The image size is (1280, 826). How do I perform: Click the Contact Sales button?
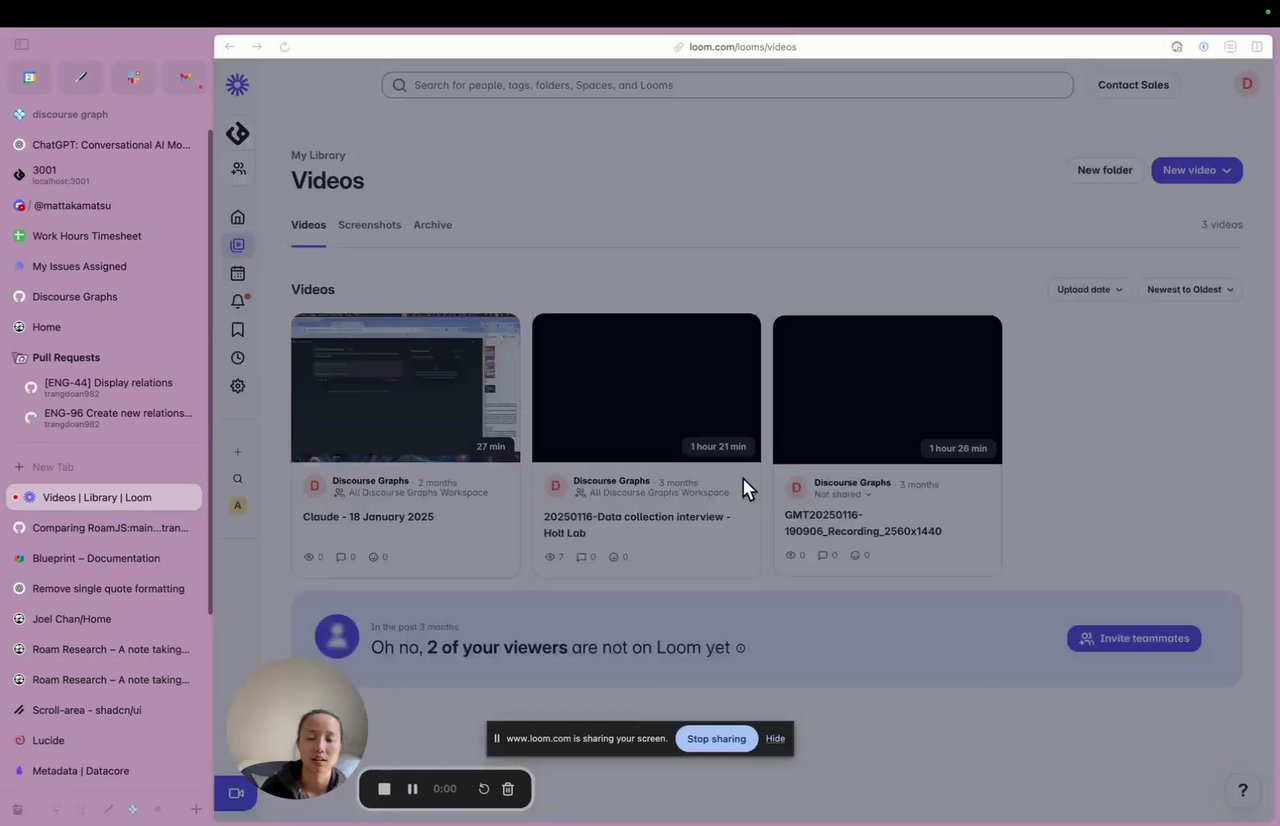(x=1133, y=85)
